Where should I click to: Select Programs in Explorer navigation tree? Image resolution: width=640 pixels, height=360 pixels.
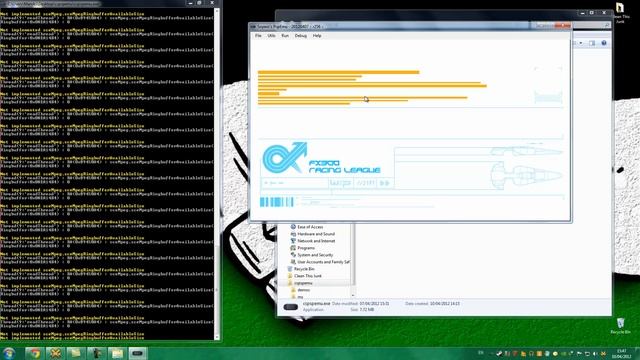pyautogui.click(x=306, y=248)
